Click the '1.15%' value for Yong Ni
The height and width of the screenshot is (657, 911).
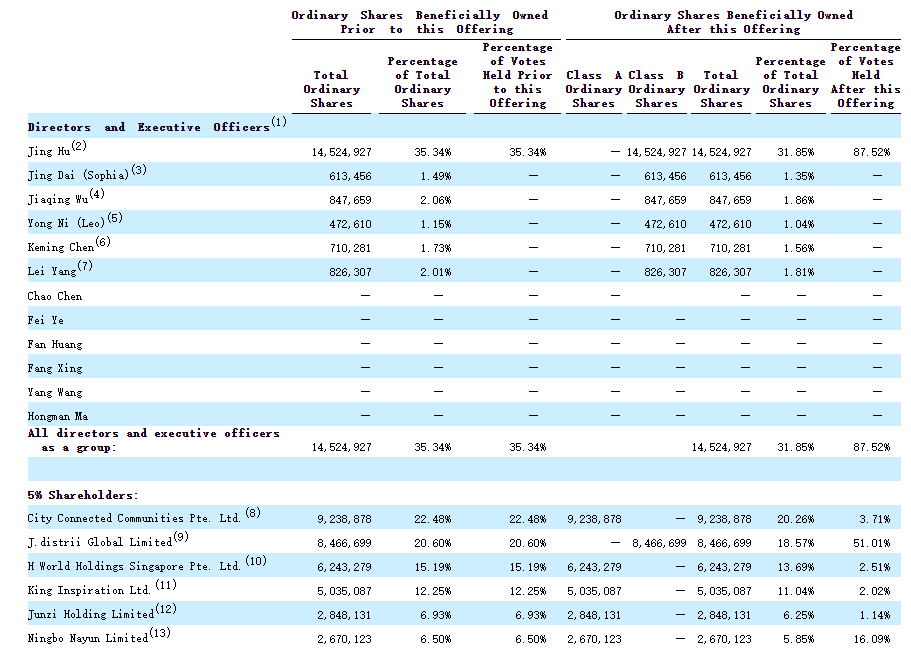(x=436, y=224)
